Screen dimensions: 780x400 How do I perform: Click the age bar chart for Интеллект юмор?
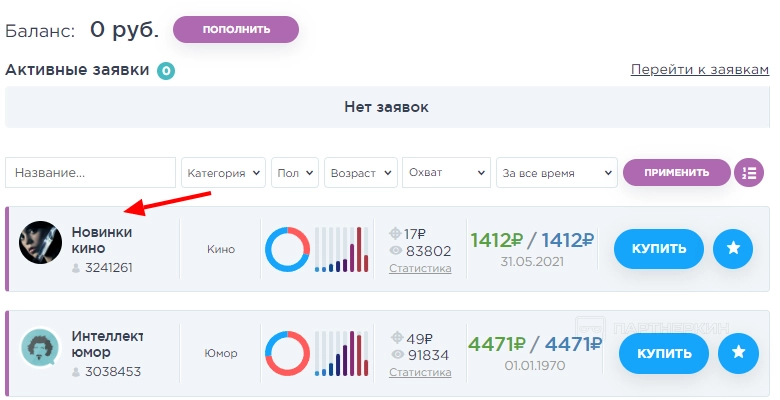coord(341,353)
